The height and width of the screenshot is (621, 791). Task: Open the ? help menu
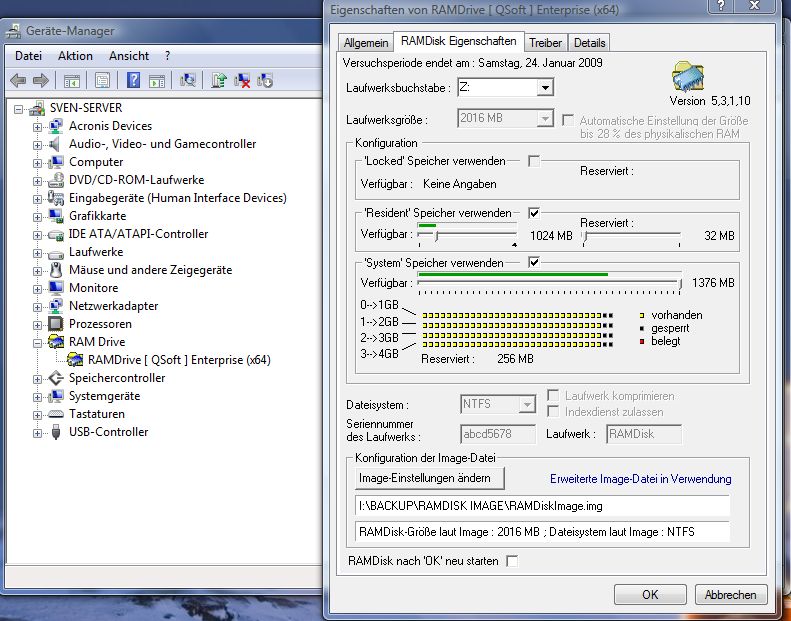click(x=167, y=55)
